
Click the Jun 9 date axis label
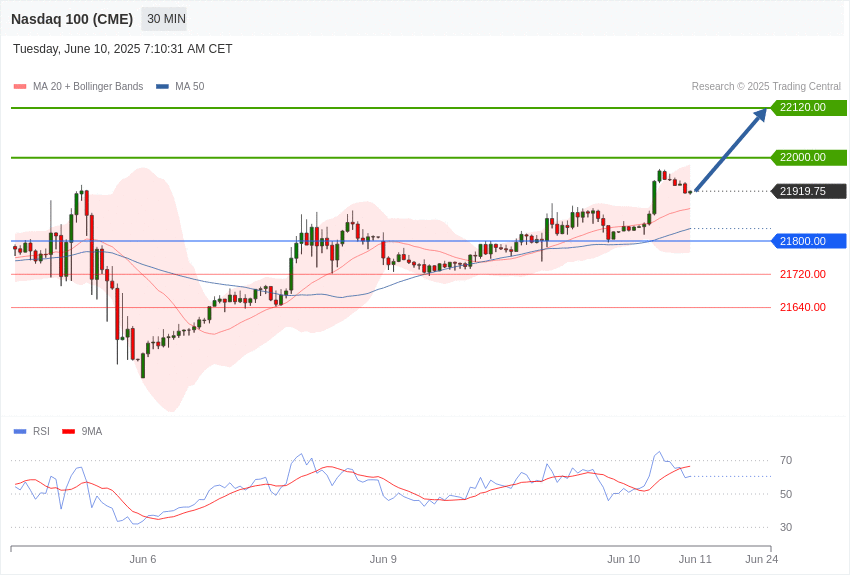click(383, 559)
